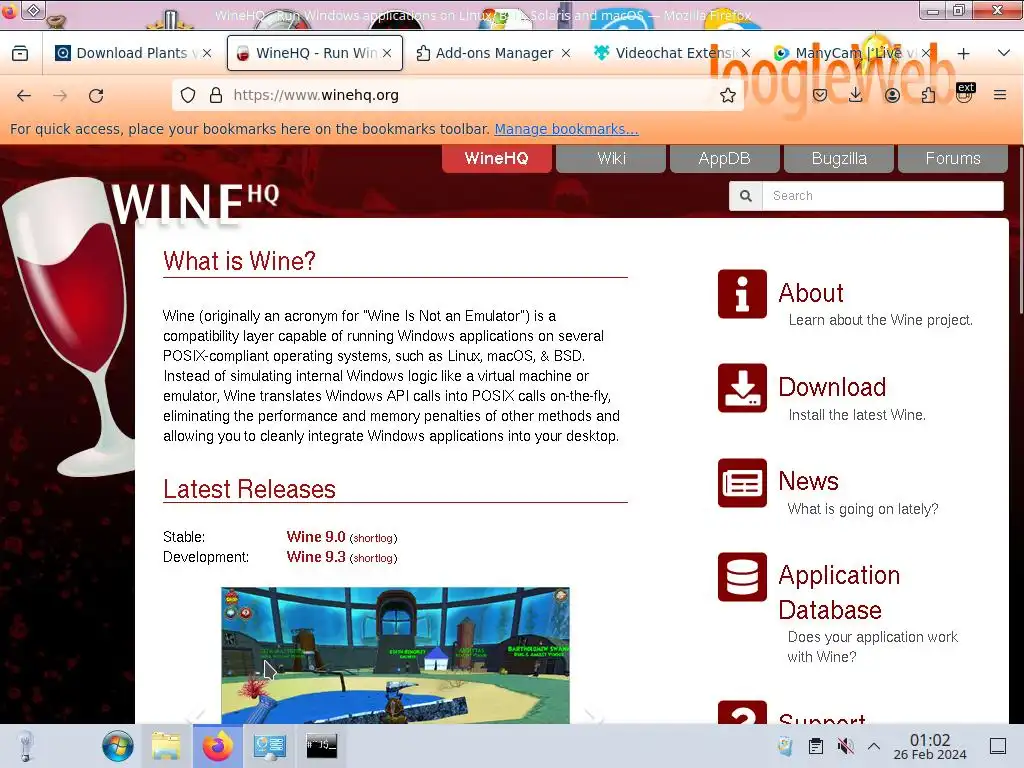Open shortlog for Wine 9.0
Image resolution: width=1024 pixels, height=768 pixels.
(x=374, y=538)
